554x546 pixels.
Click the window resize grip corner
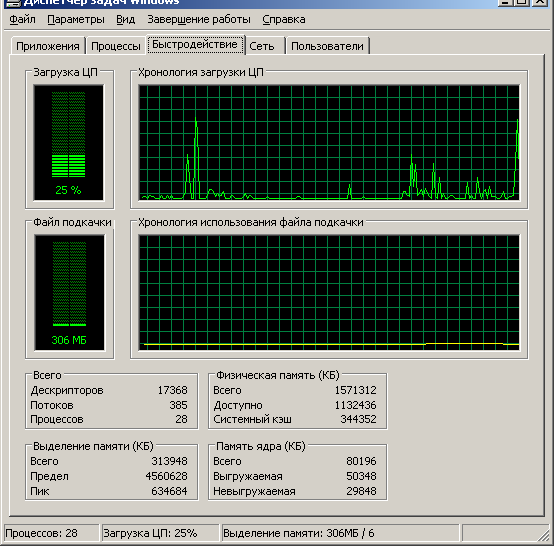[x=543, y=534]
